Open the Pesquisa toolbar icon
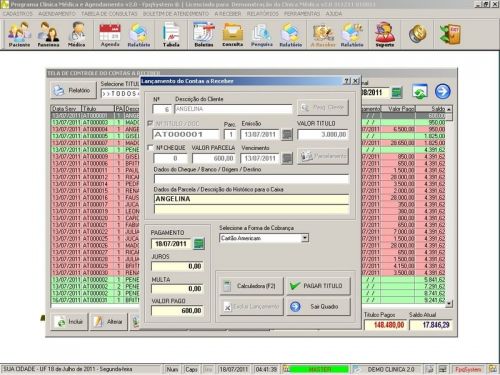Screen dimensions: 500x375 coord(262,34)
